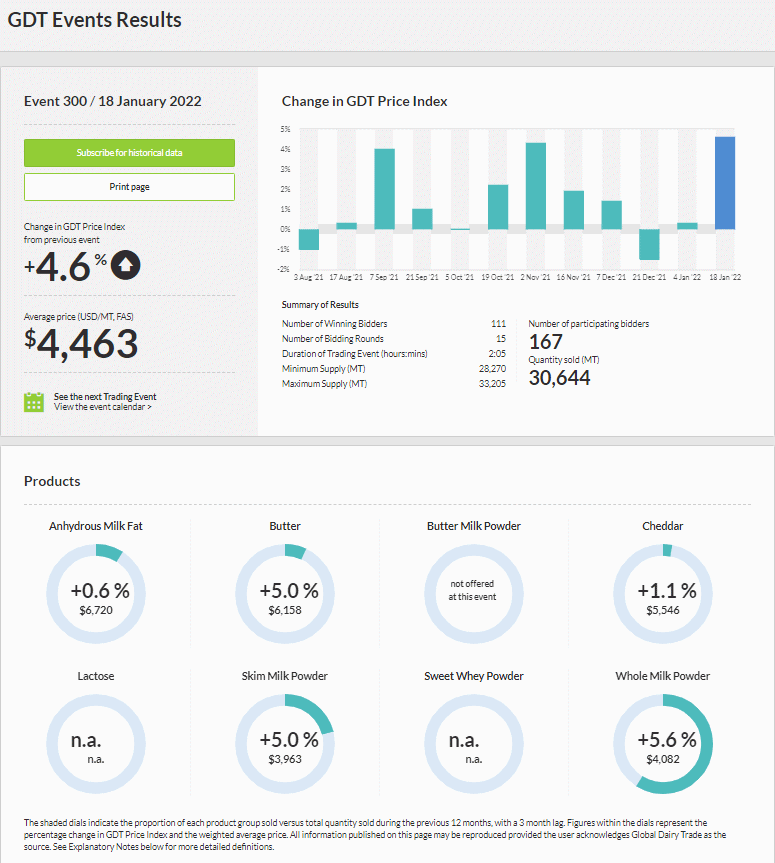This screenshot has height=863, width=775.
Task: Click the $4,463 average price value
Action: click(x=81, y=343)
